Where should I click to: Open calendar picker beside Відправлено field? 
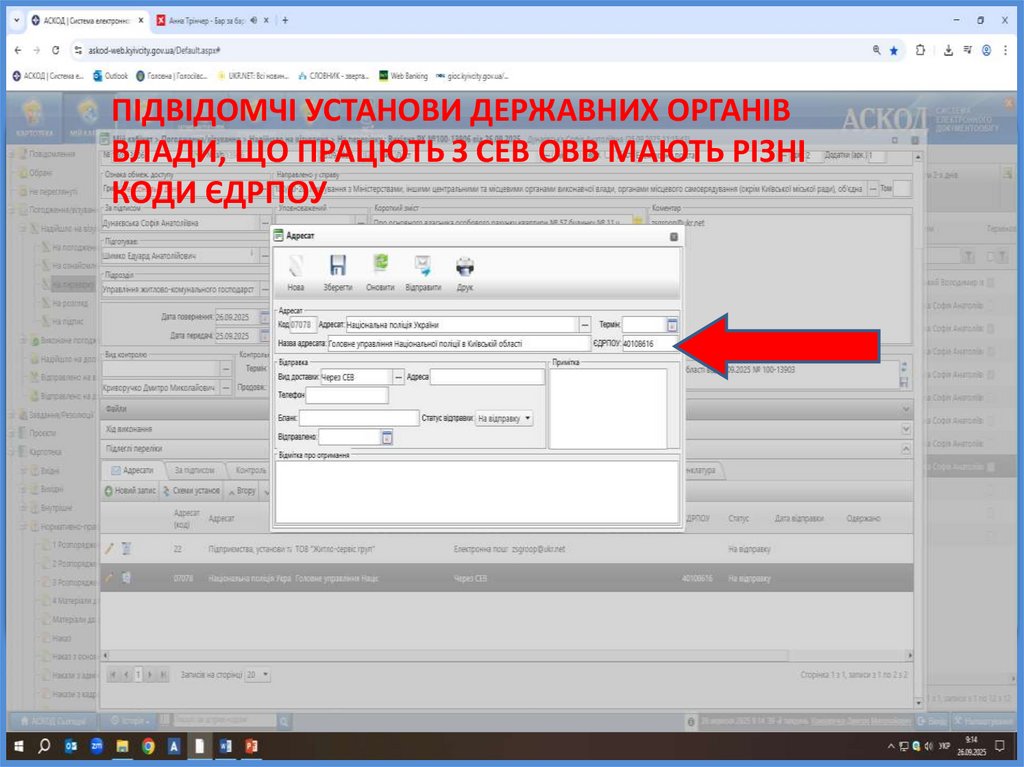(387, 437)
